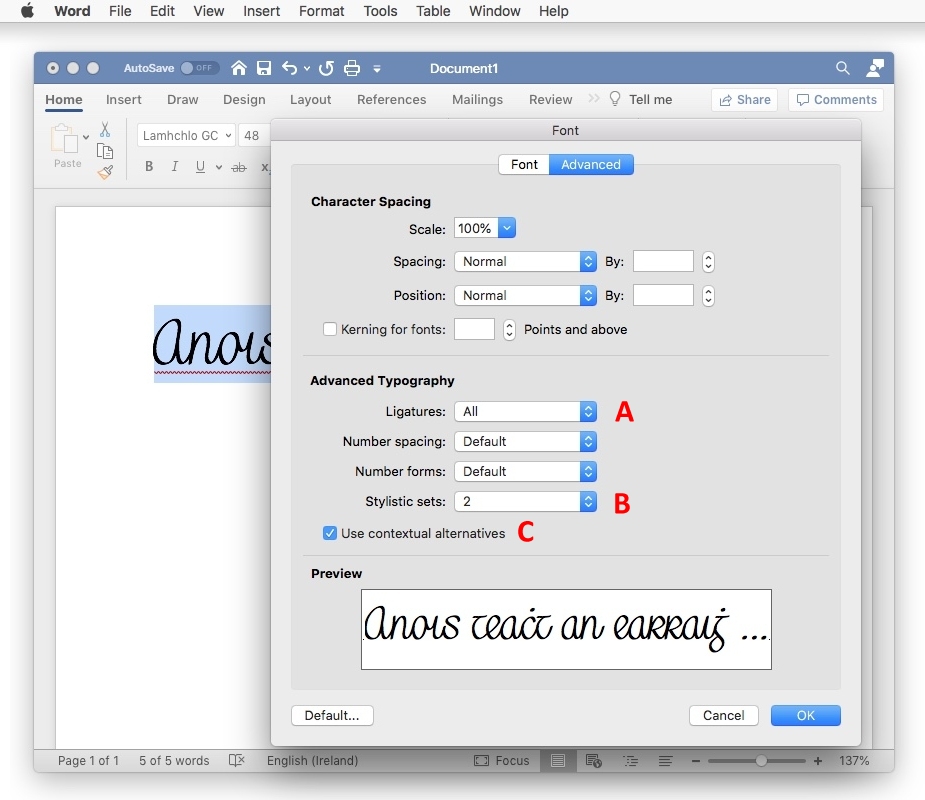Click the Print icon in title bar
This screenshot has height=800, width=925.
[x=352, y=68]
